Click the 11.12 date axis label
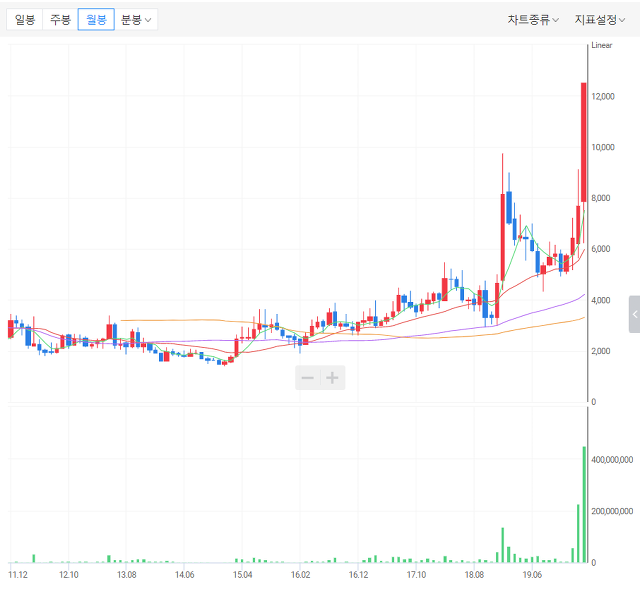The width and height of the screenshot is (640, 589). coord(18,575)
